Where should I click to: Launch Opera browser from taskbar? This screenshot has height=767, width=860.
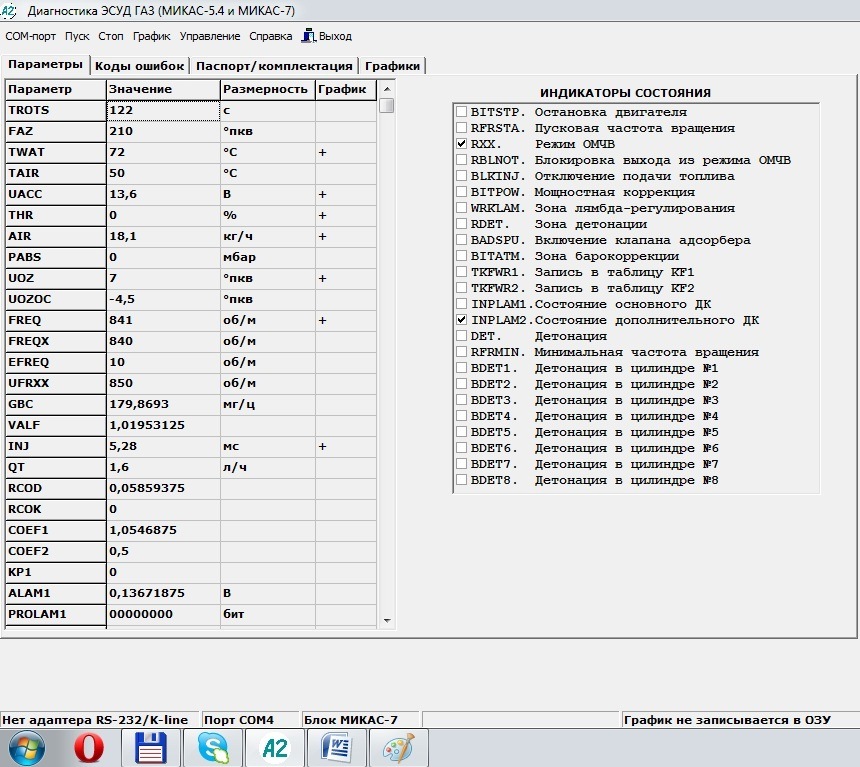89,748
